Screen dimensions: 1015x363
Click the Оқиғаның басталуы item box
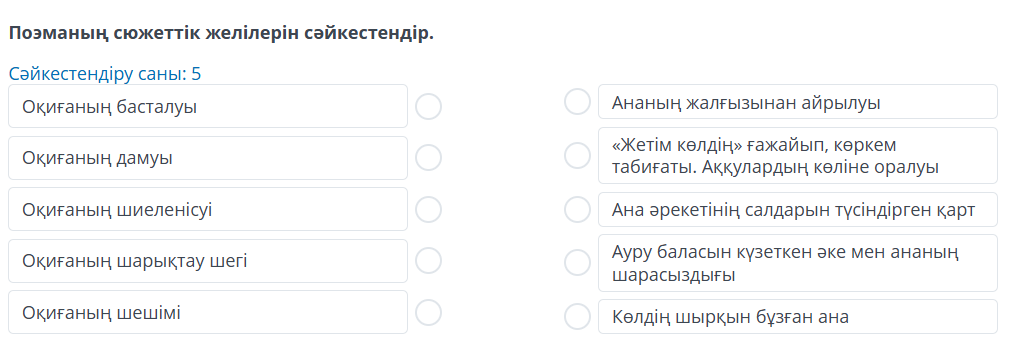click(x=208, y=106)
